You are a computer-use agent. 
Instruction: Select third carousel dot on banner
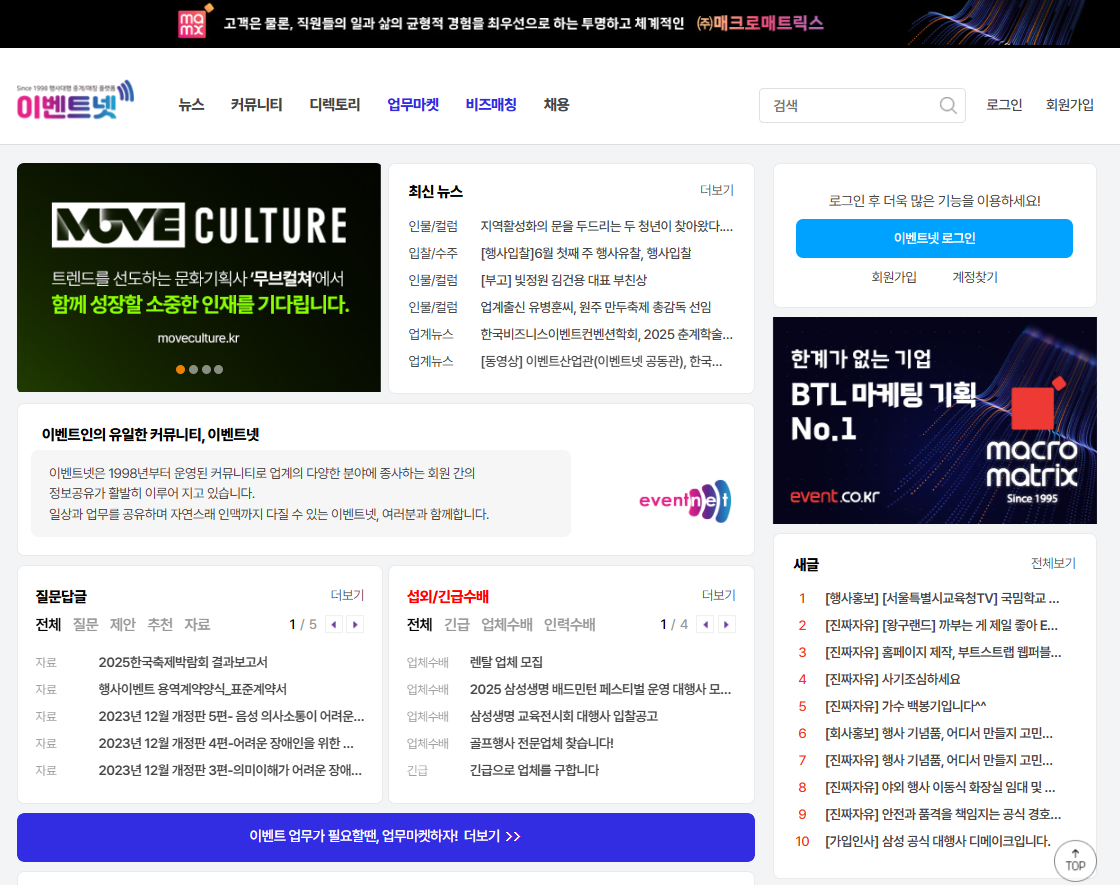coord(206,369)
